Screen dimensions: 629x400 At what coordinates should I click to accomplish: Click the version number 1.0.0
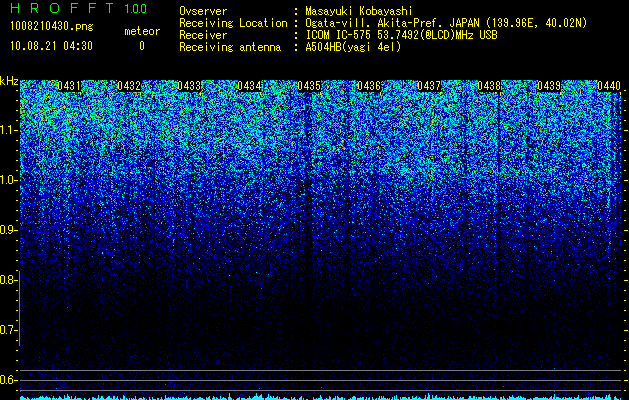pyautogui.click(x=136, y=8)
